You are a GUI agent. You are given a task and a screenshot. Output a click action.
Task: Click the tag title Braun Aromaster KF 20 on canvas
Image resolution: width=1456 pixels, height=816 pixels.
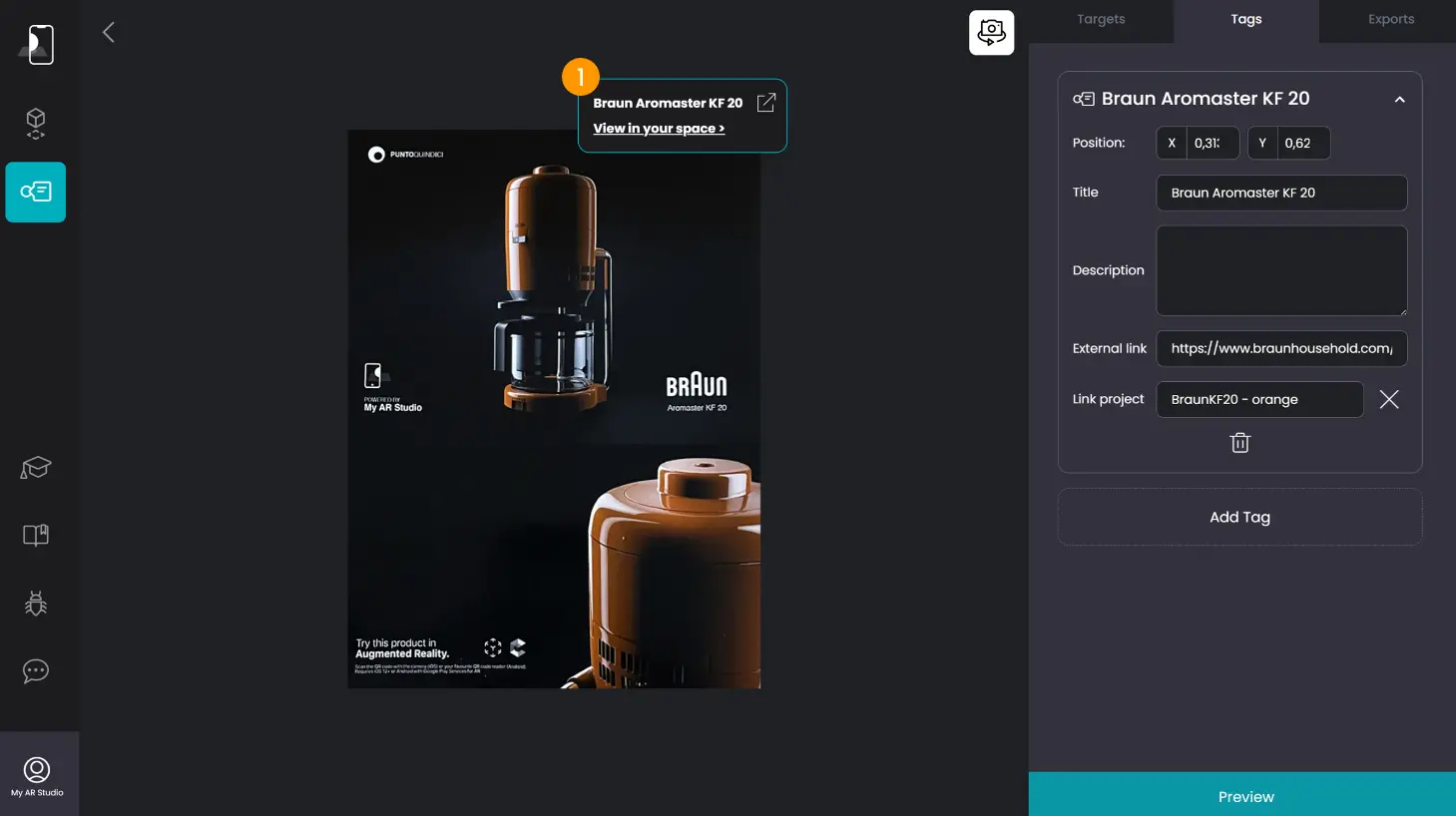[x=668, y=103]
